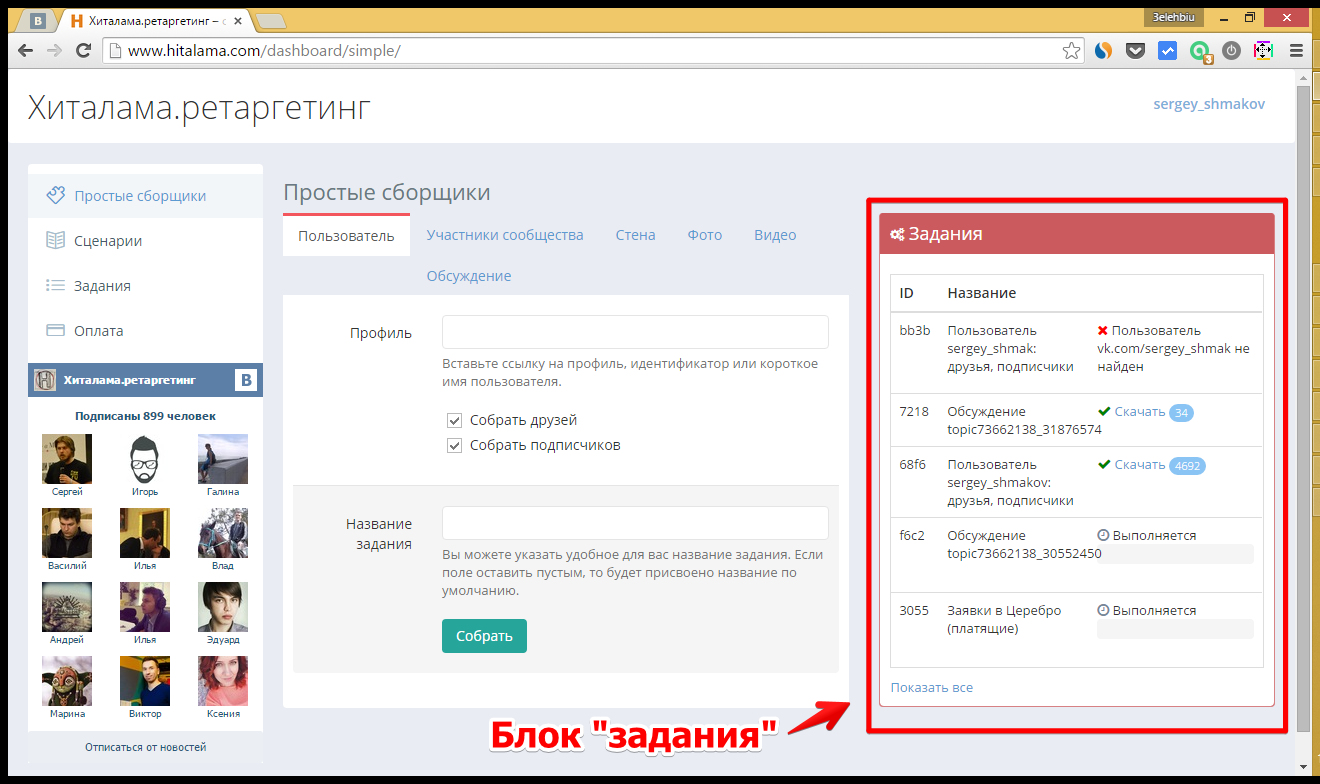Click the green circle extension icon with badge
The width and height of the screenshot is (1320, 784).
pos(1200,52)
